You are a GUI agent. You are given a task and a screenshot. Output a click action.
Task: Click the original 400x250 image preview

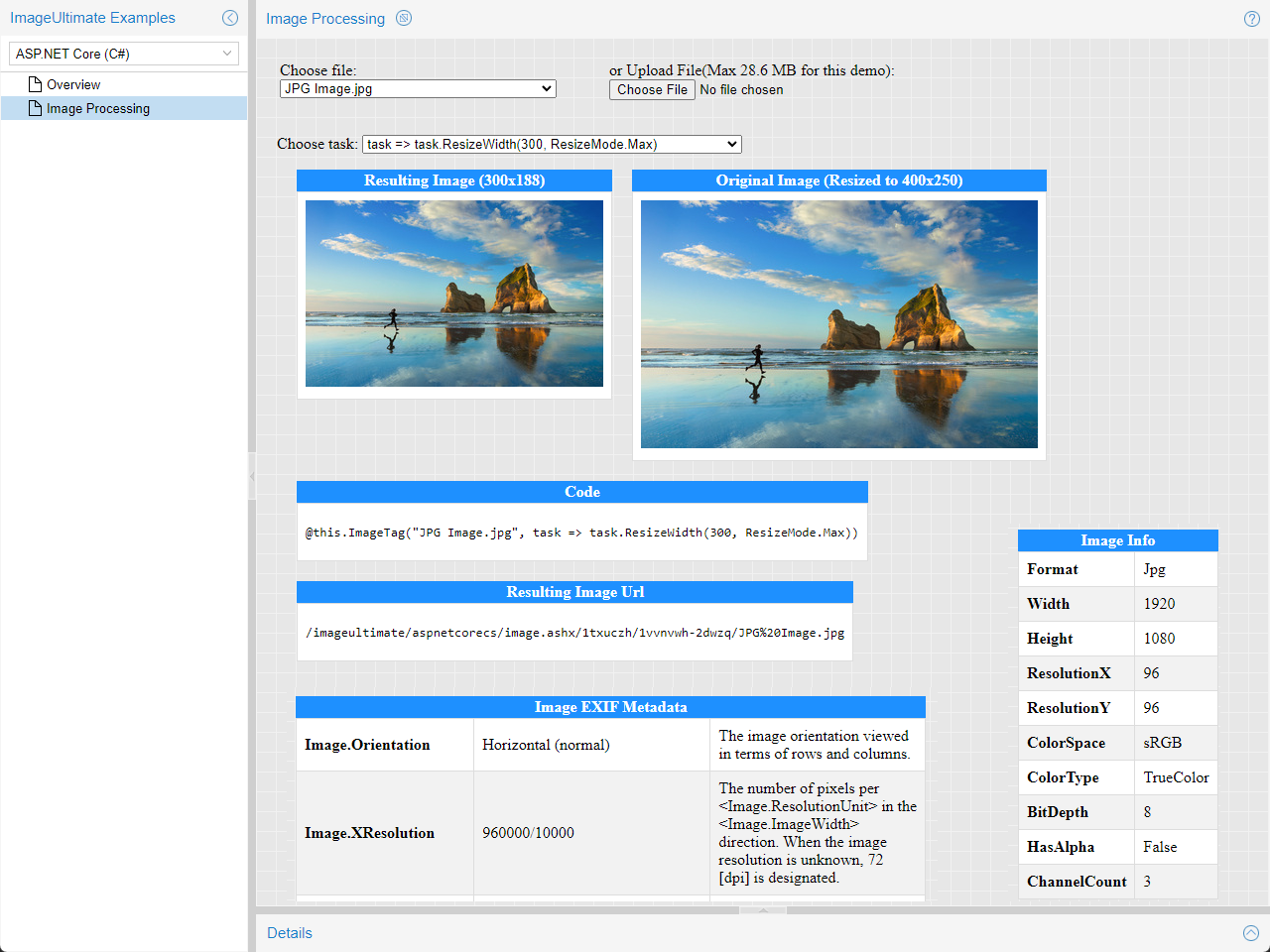tap(838, 324)
